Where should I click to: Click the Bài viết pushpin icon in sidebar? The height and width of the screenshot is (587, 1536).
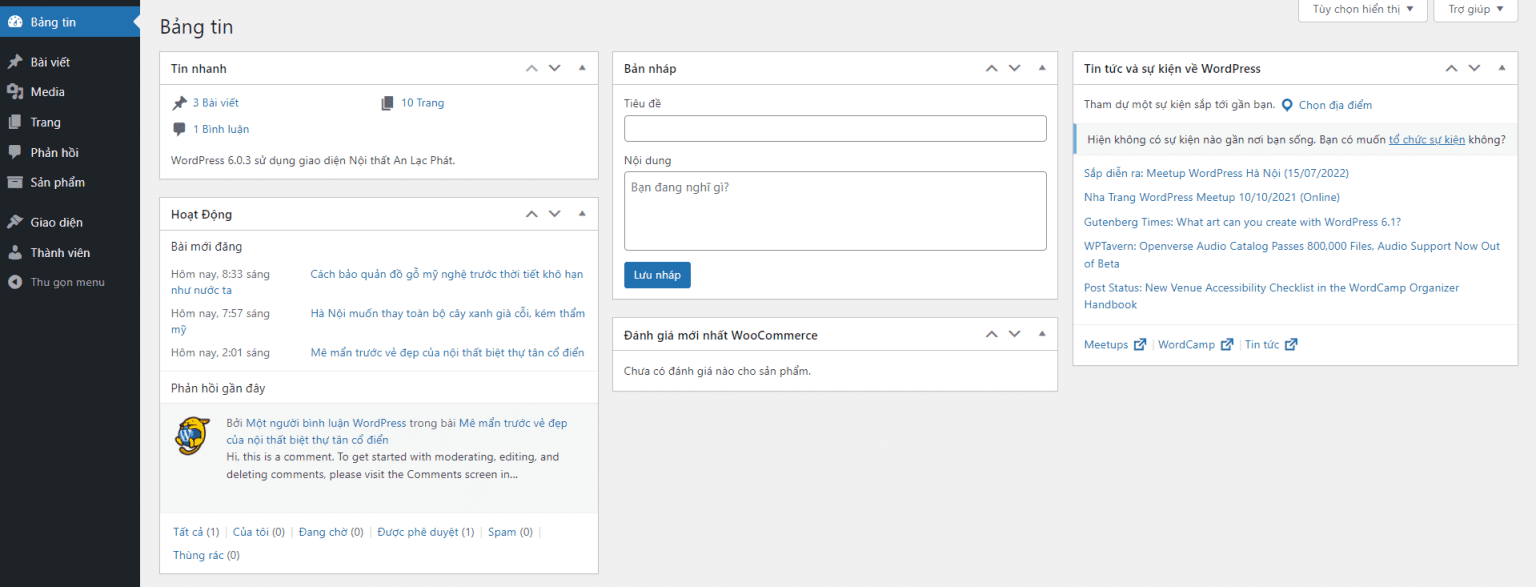click(15, 62)
